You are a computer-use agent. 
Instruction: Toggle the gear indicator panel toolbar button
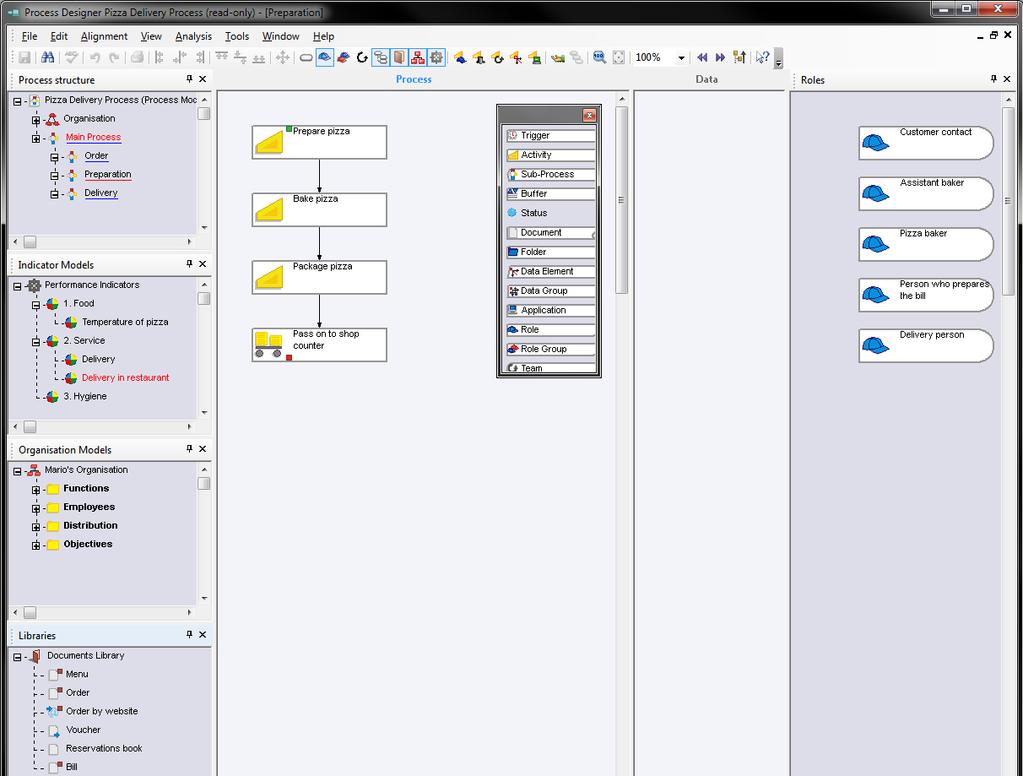[x=436, y=57]
